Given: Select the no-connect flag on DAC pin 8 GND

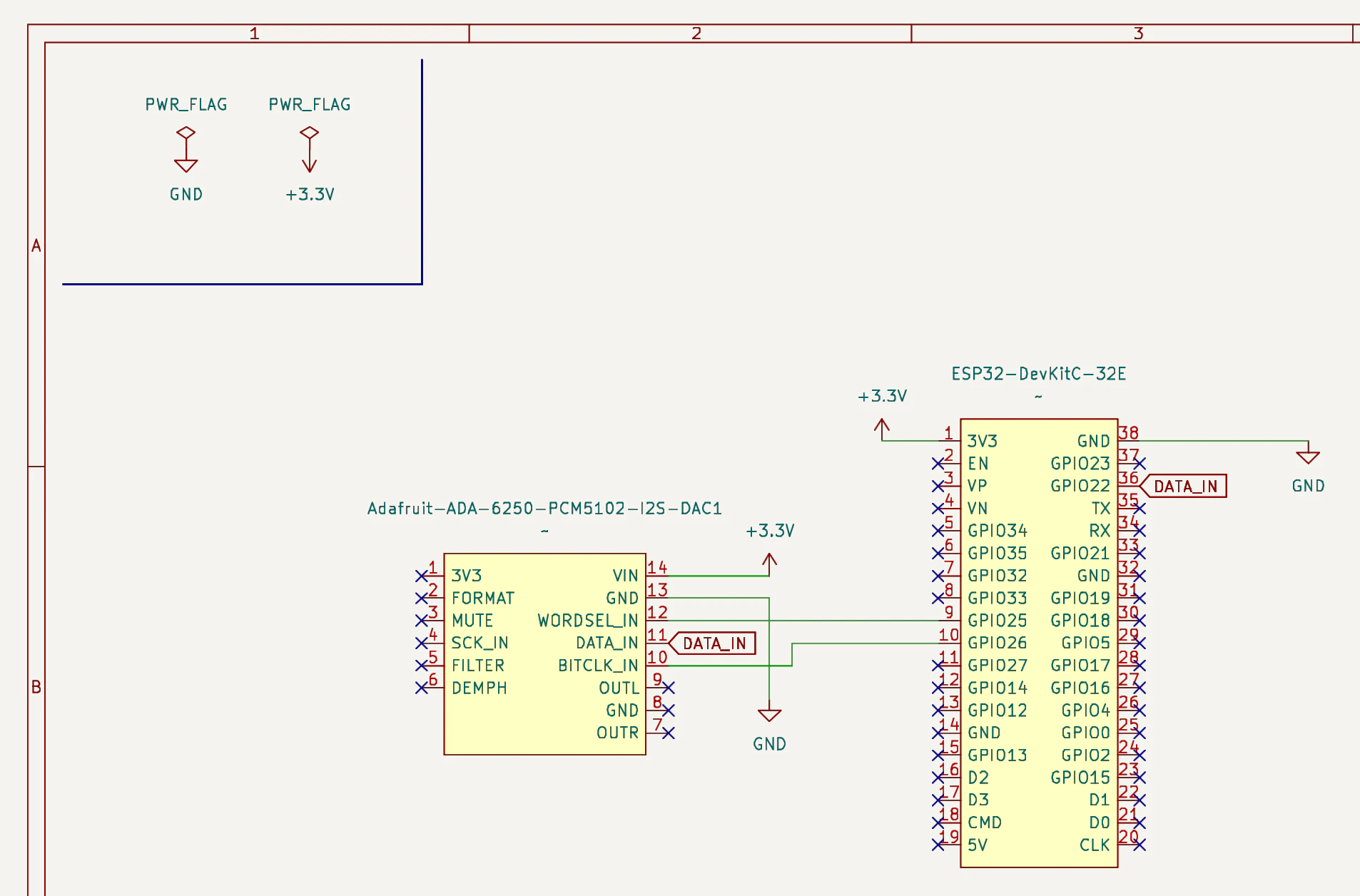Looking at the screenshot, I should [x=669, y=711].
